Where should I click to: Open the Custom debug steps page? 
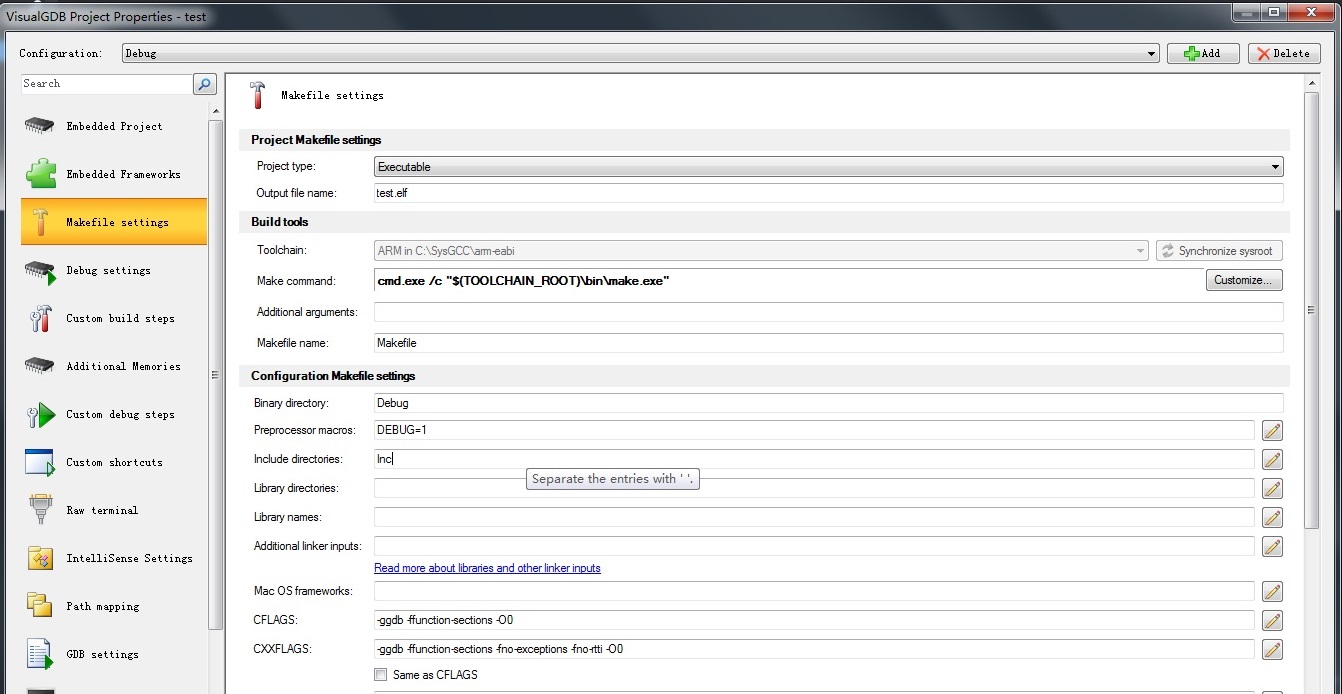[x=114, y=414]
